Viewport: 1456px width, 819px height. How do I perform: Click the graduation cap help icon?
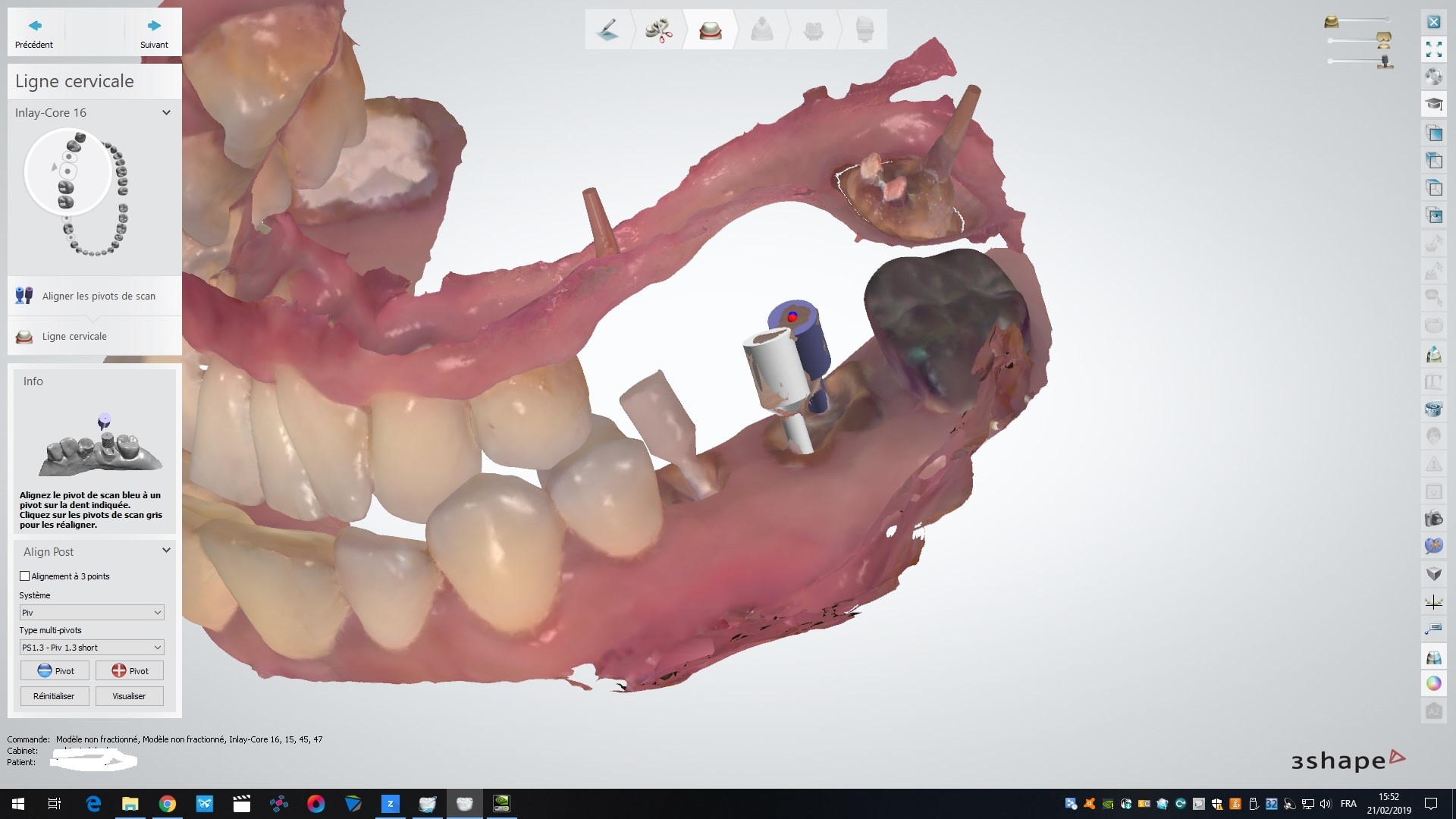tap(1433, 104)
